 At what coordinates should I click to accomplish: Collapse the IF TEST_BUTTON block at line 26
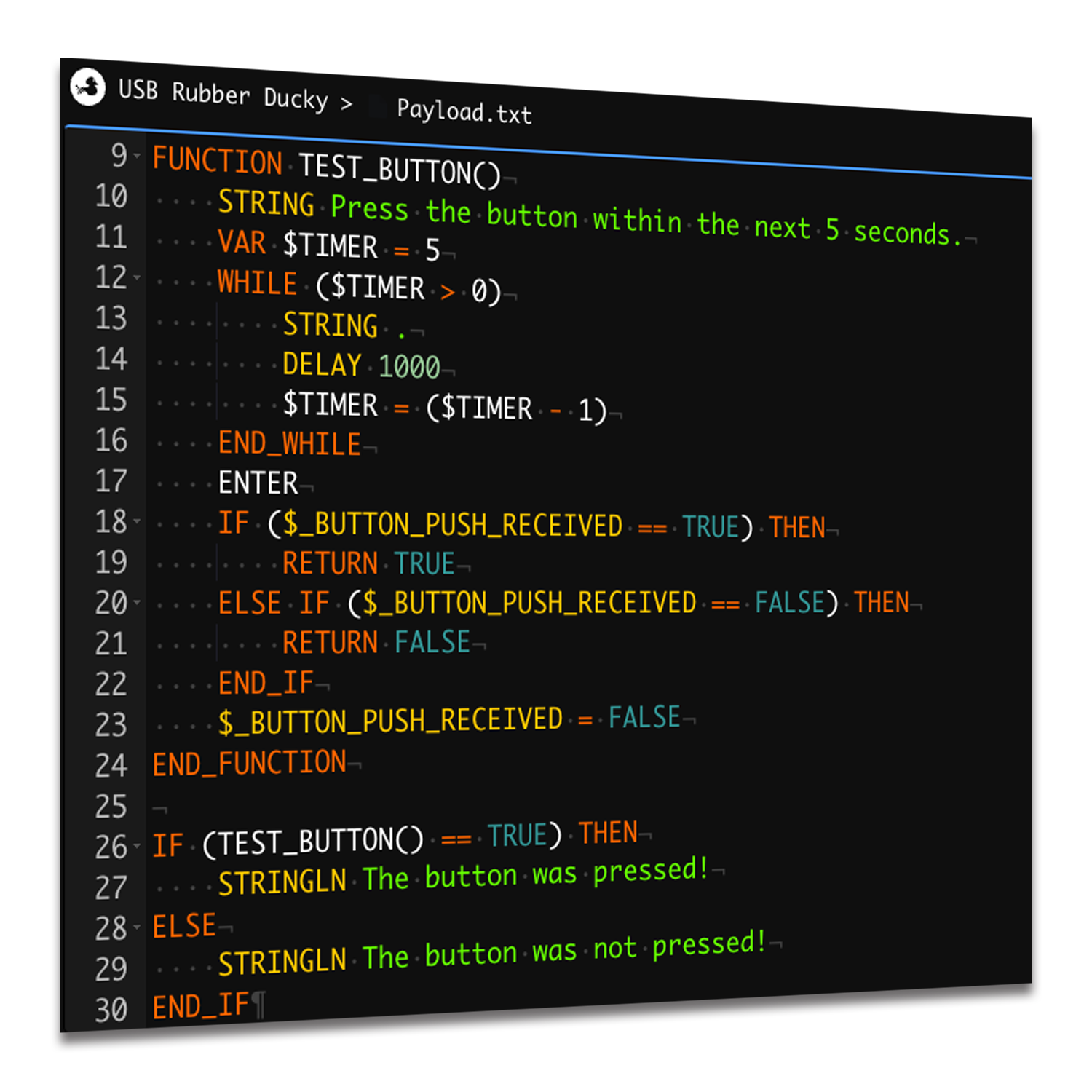pos(136,846)
